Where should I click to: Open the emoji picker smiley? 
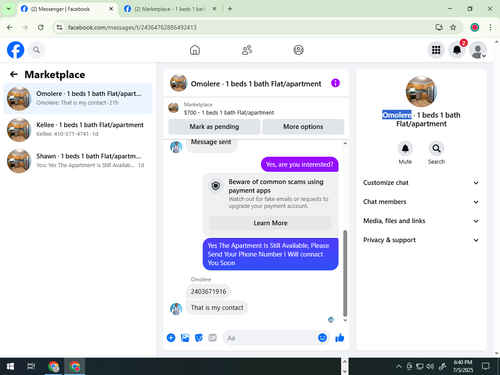point(322,338)
